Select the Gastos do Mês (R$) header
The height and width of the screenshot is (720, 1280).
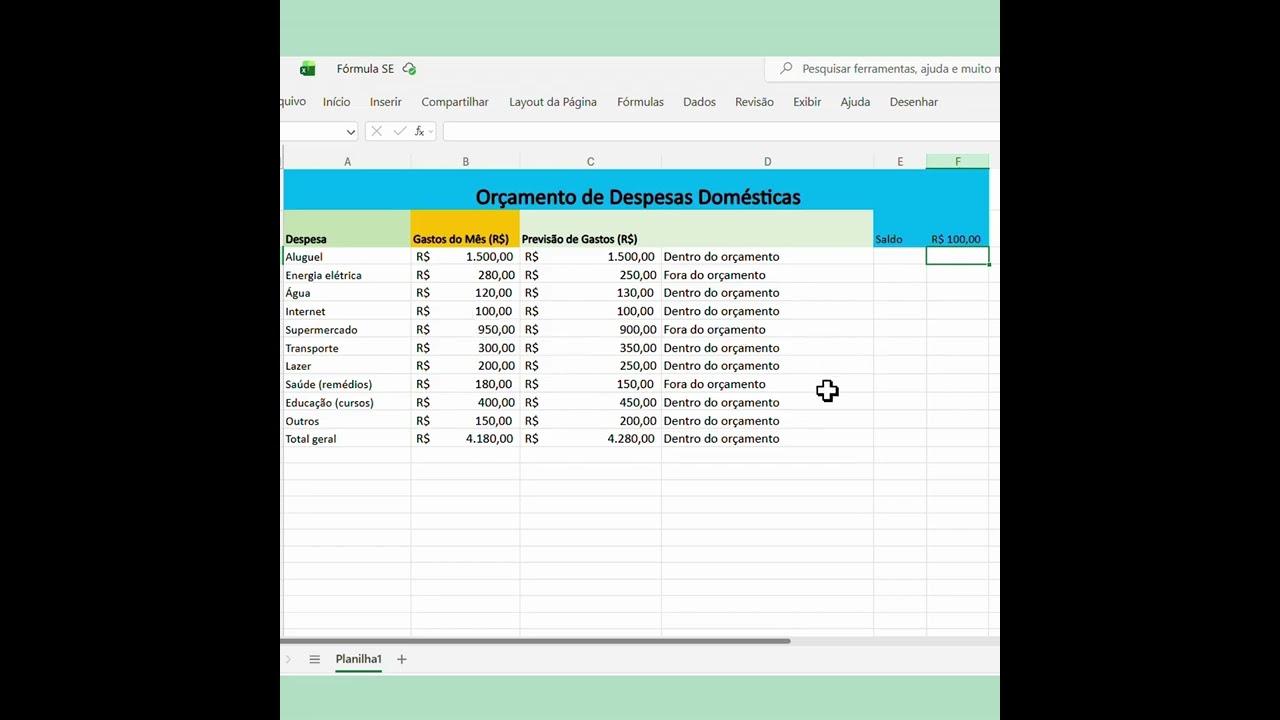point(465,229)
